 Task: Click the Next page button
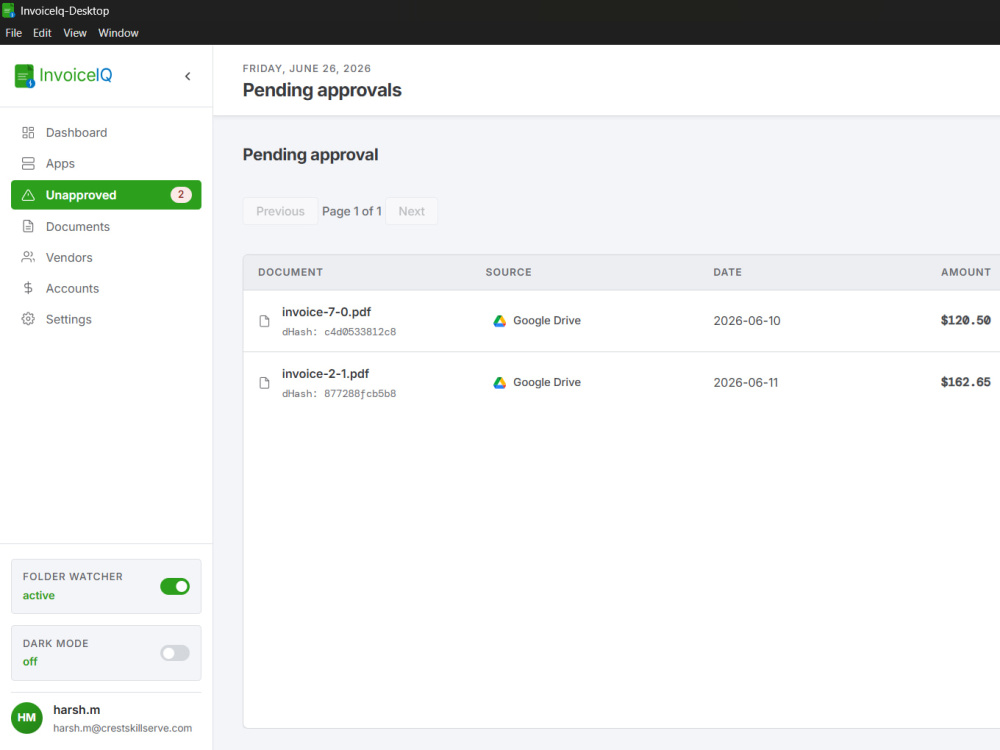tap(411, 211)
